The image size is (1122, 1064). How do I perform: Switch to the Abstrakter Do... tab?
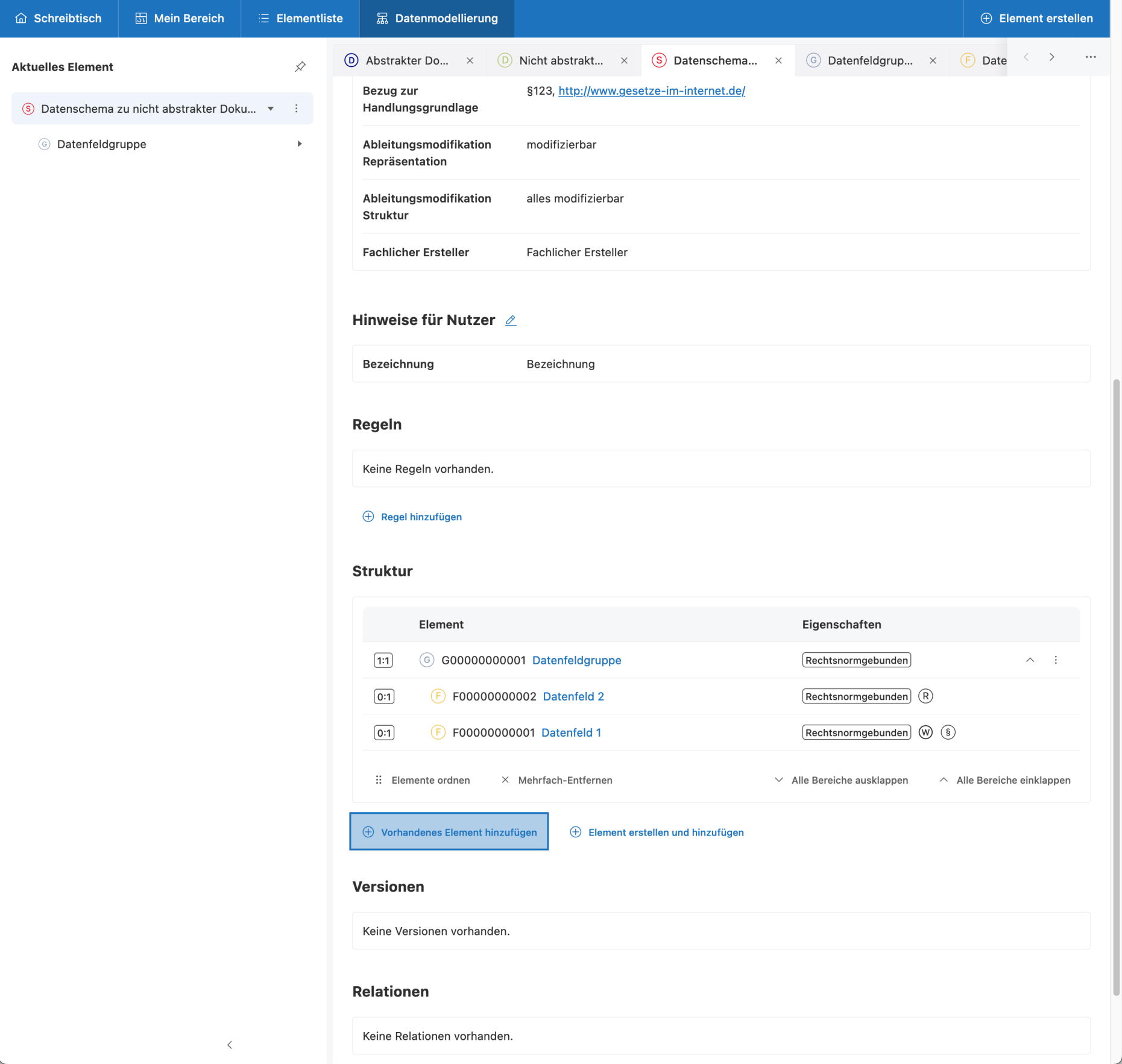[x=406, y=60]
